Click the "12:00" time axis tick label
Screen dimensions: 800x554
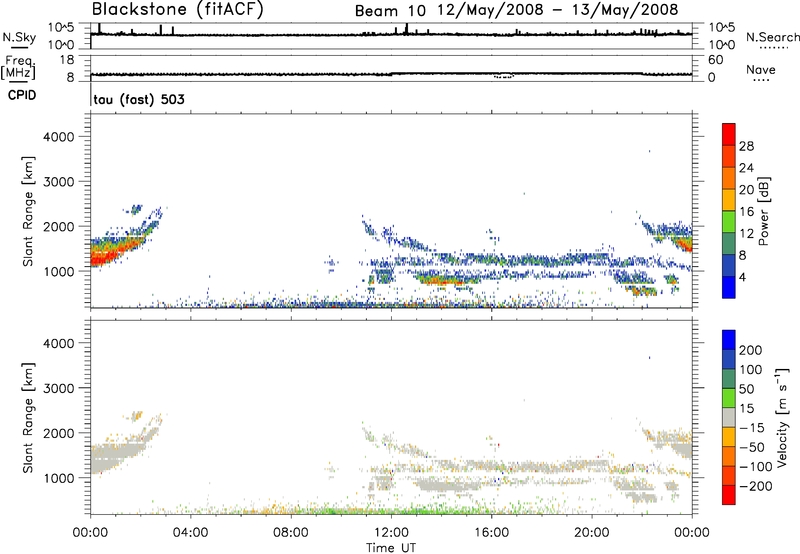coord(391,533)
